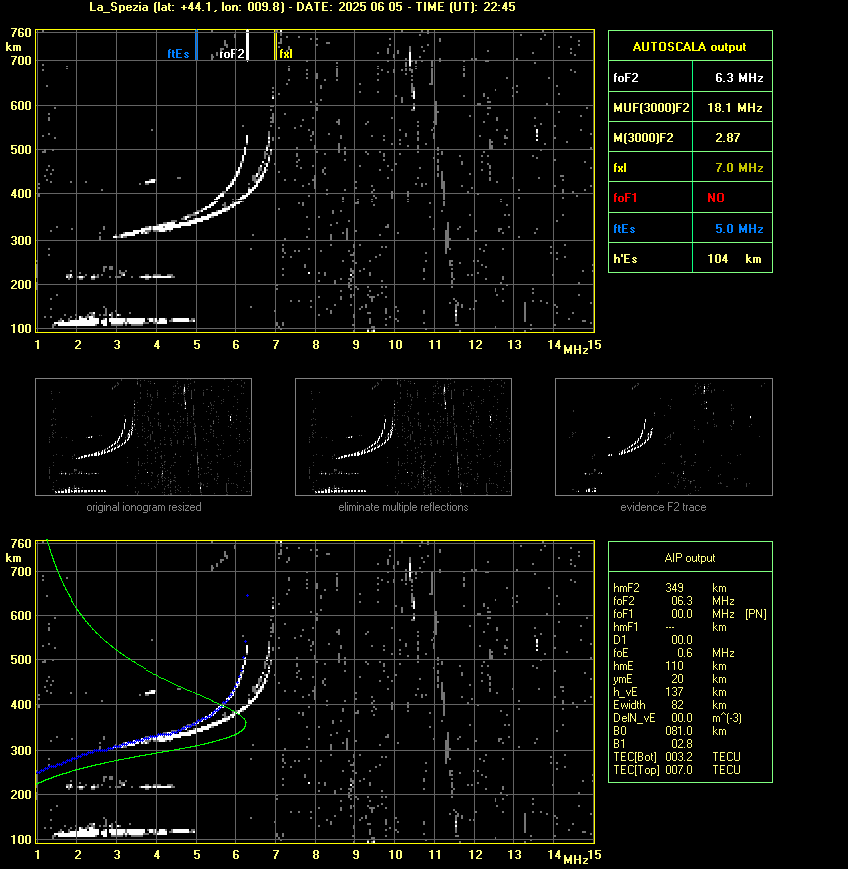
Task: Click the MUF(3000)F2 value '18.1 MHz'
Action: click(735, 108)
